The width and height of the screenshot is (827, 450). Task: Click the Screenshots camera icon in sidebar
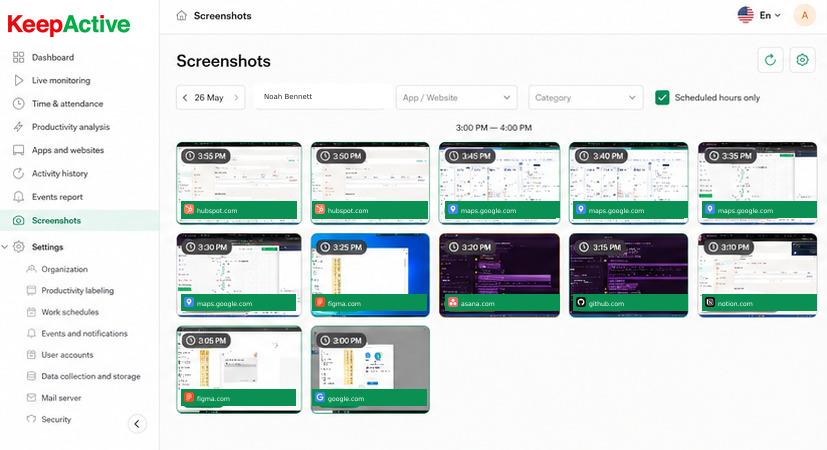pyautogui.click(x=18, y=221)
